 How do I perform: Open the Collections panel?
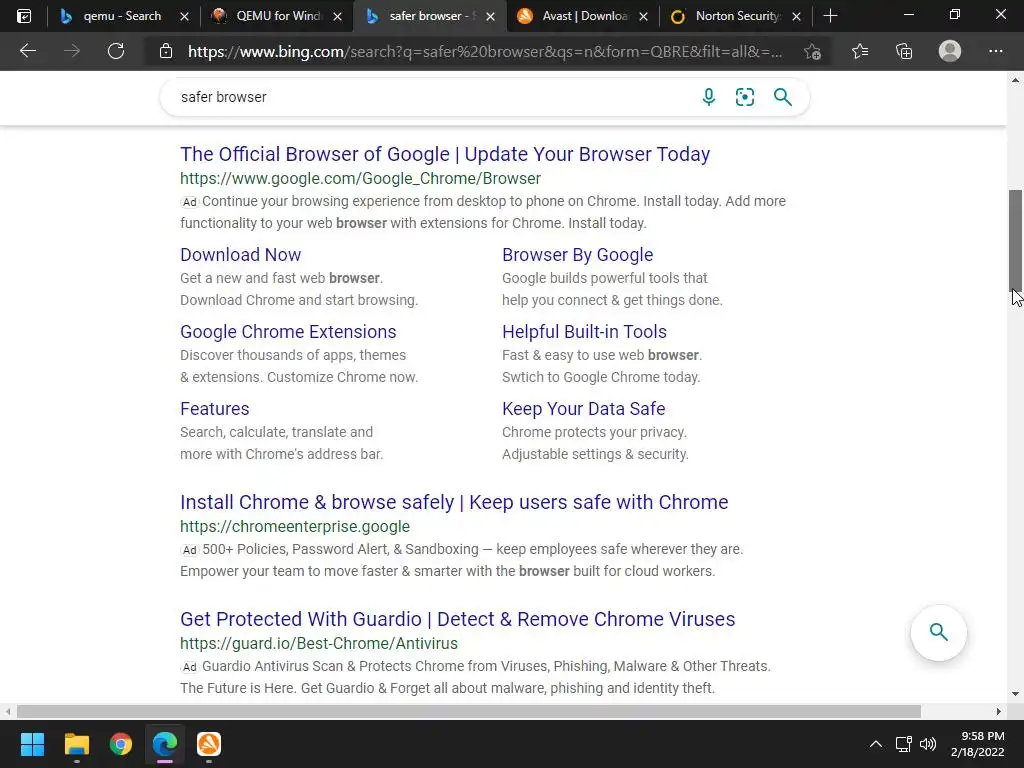coord(904,51)
